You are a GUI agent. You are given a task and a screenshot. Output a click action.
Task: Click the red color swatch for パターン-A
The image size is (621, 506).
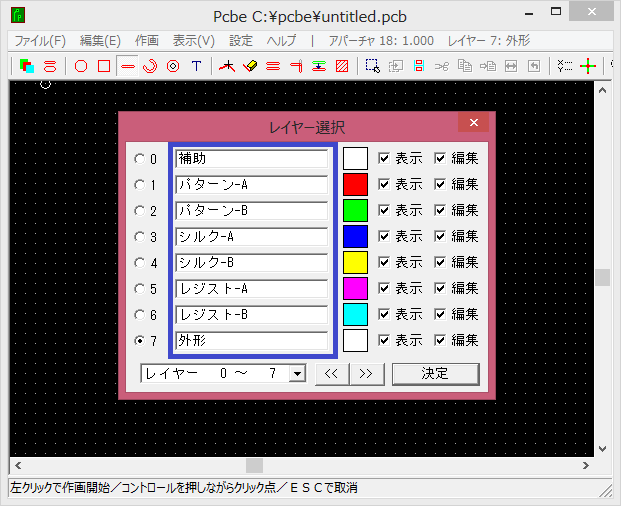(356, 185)
